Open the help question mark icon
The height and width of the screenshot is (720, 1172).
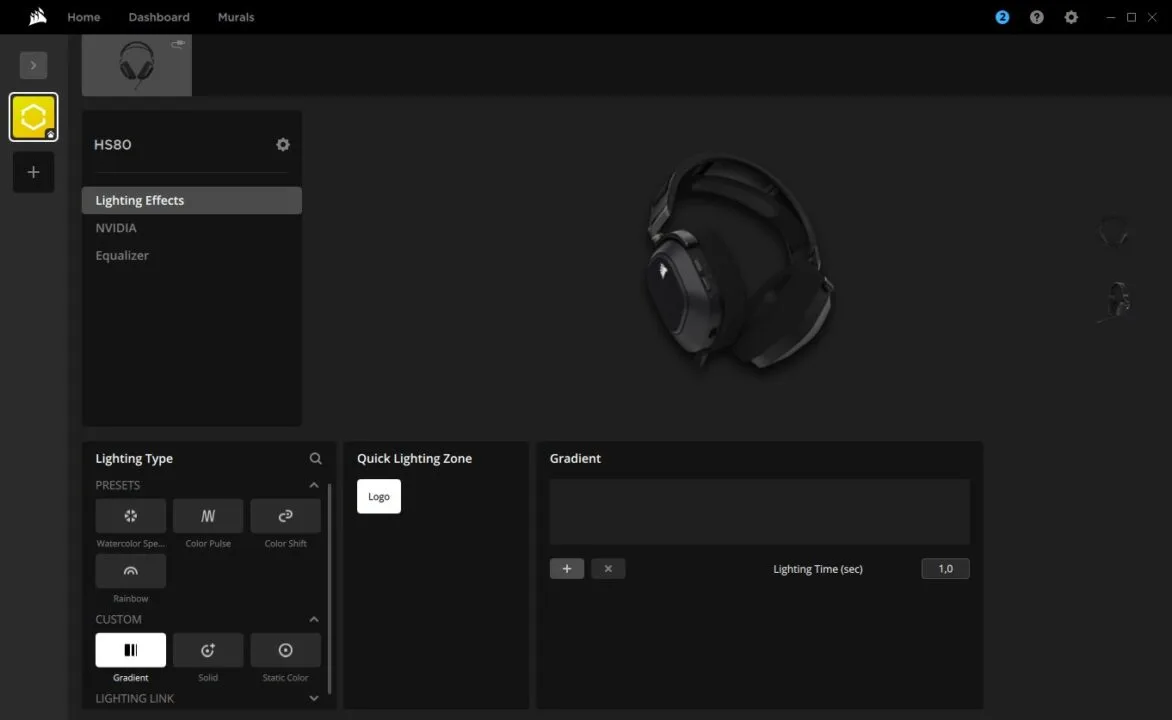coord(1037,17)
